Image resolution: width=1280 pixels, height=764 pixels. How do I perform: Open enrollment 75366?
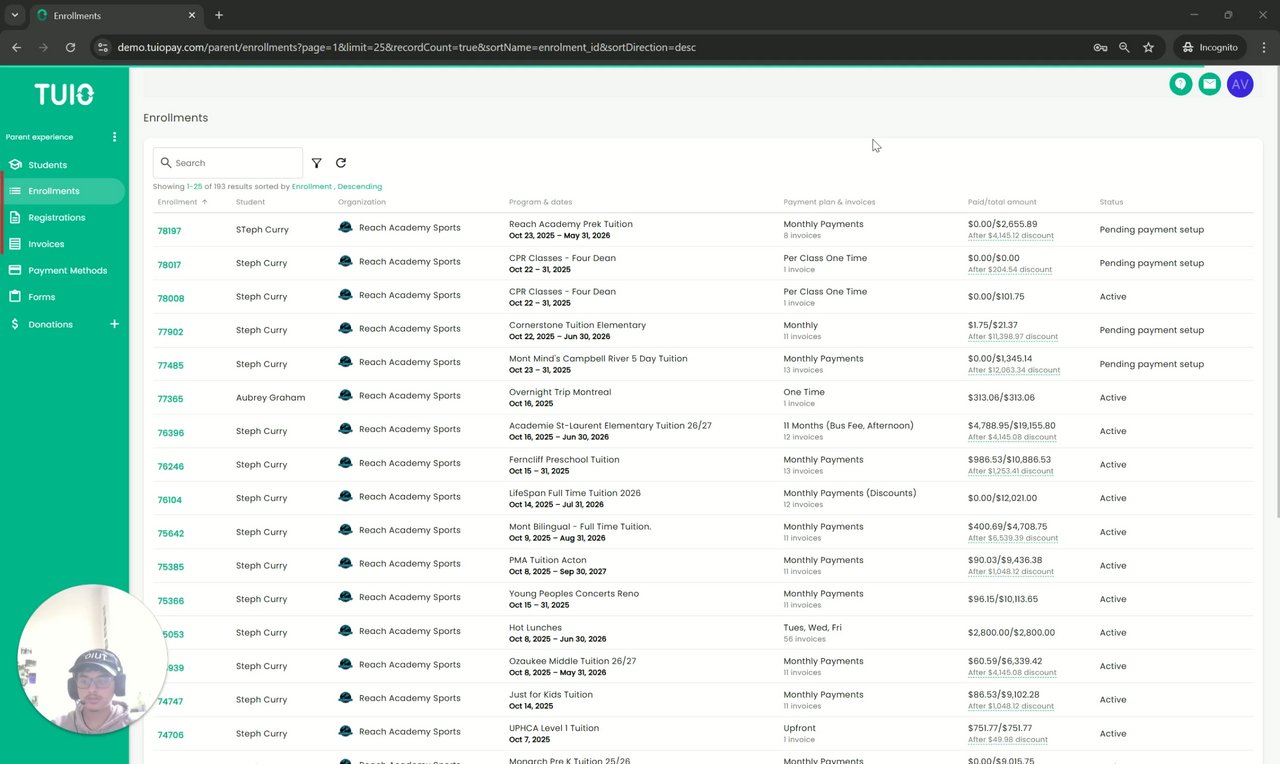pyautogui.click(x=170, y=601)
